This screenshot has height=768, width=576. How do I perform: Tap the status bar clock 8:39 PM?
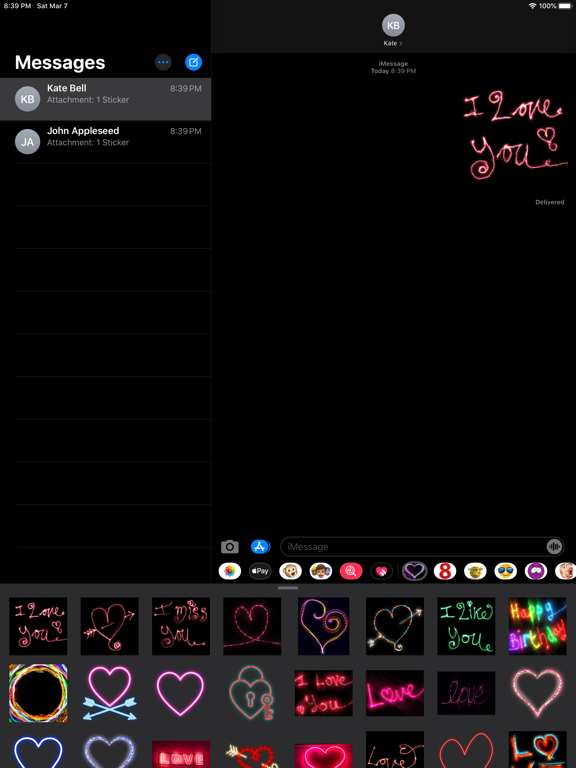(17, 6)
